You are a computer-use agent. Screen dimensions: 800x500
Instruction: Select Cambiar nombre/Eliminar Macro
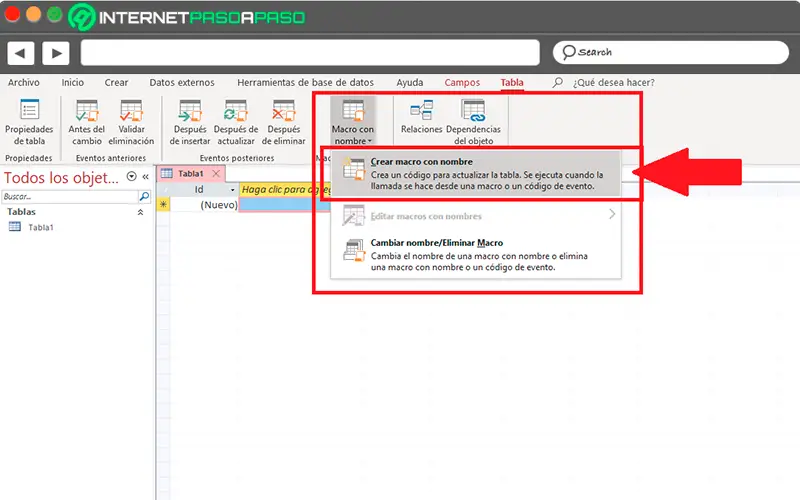pos(476,254)
